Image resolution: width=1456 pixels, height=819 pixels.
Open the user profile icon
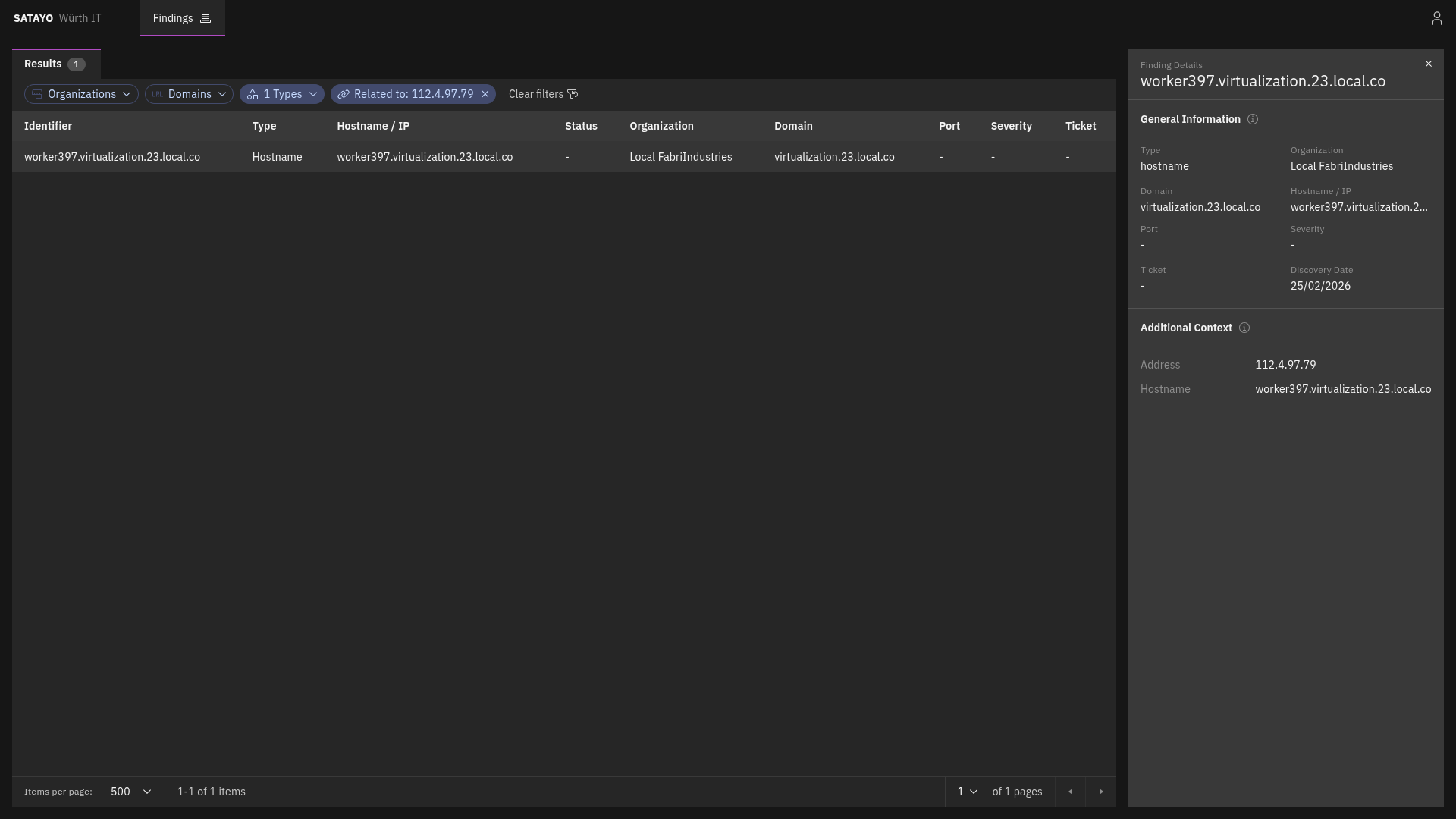click(1438, 17)
